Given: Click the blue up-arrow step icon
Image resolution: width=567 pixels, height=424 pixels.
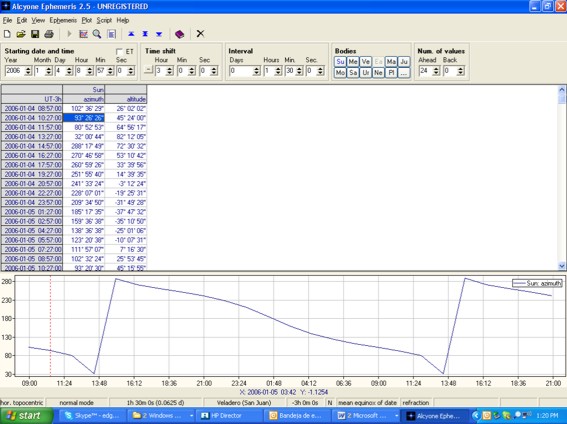Looking at the screenshot, I should pos(131,34).
